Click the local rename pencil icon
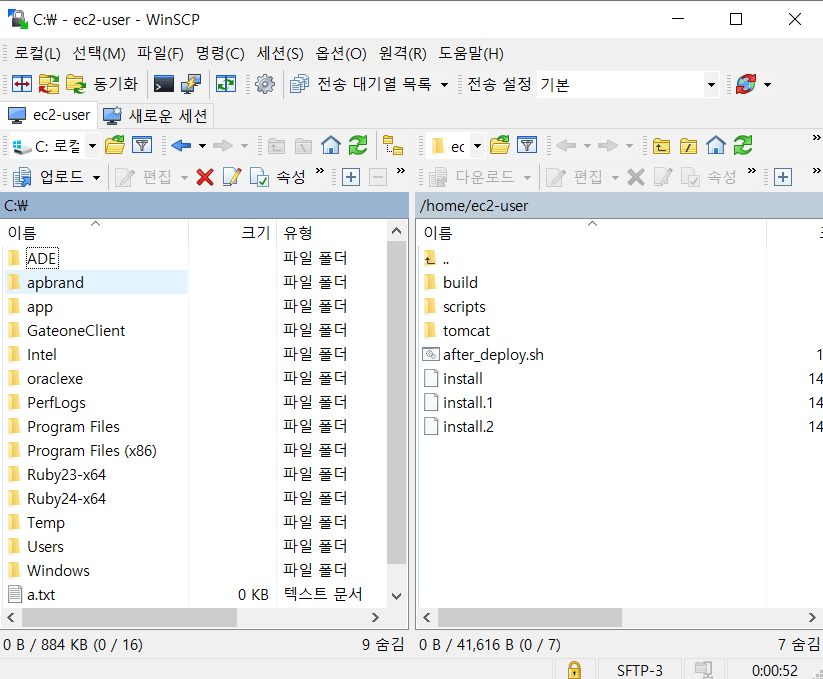 tap(231, 177)
